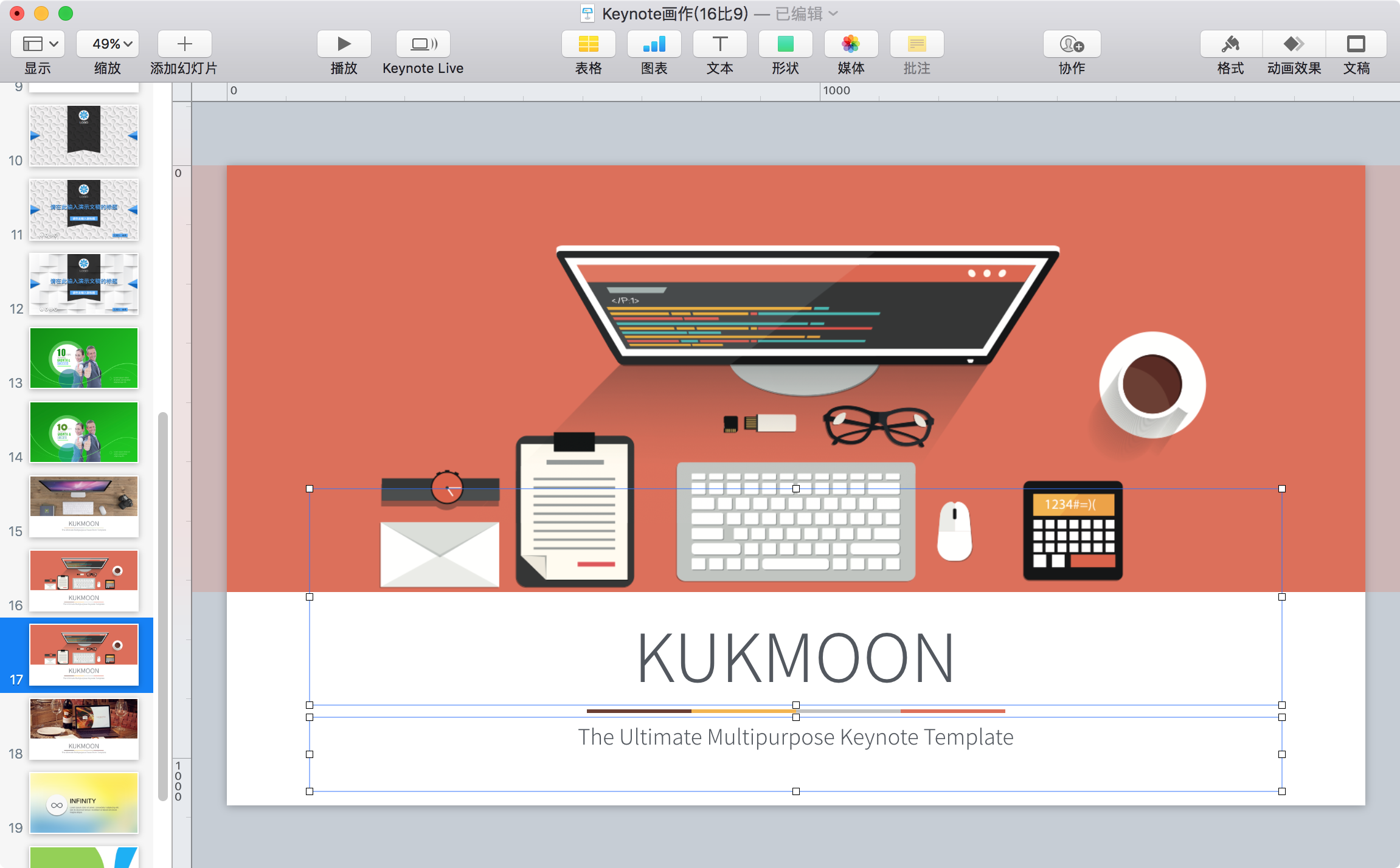
Task: Open the View options dropdown
Action: pos(38,44)
